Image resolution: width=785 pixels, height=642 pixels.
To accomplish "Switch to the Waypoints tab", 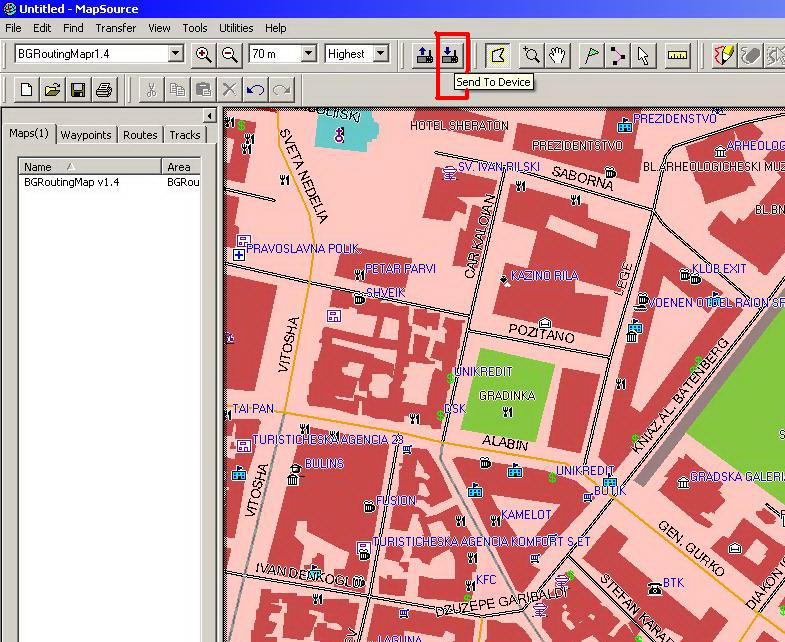I will tap(86, 135).
